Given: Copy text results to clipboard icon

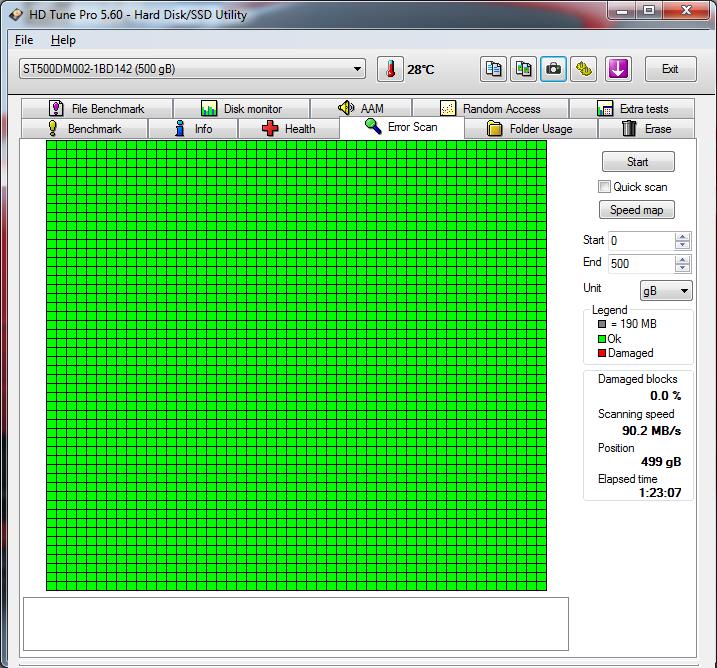Looking at the screenshot, I should [493, 69].
